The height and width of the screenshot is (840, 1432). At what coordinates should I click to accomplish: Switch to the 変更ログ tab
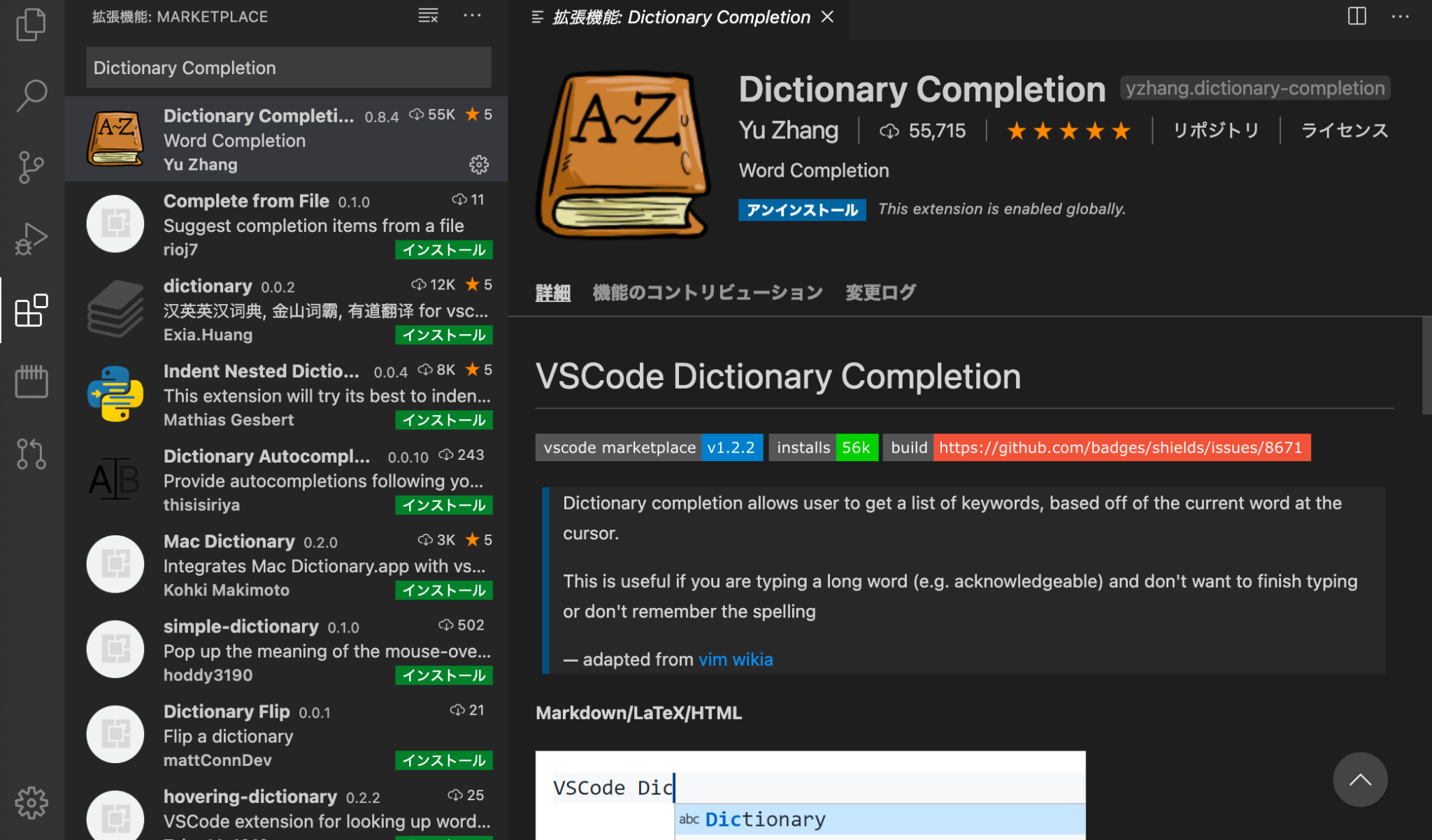[880, 293]
